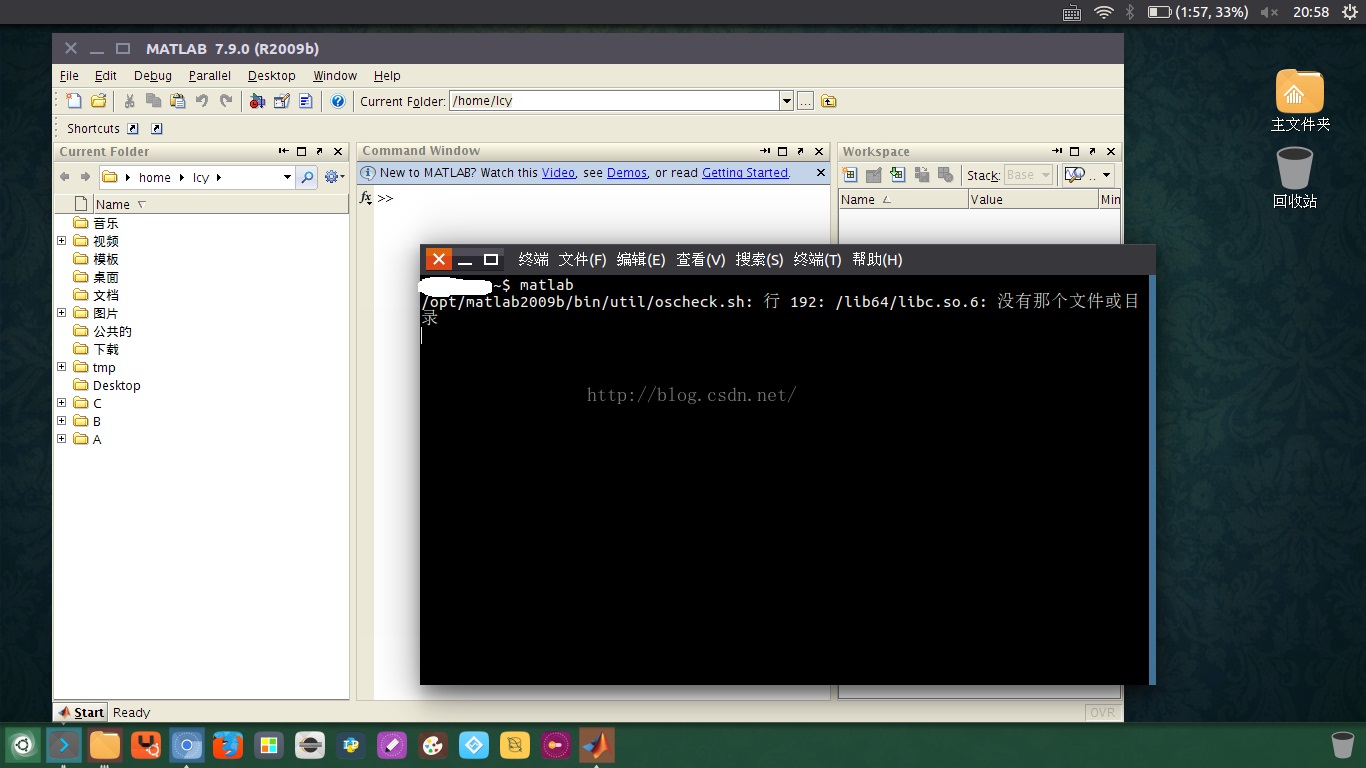Open the Debug menu
Screen dimensions: 1366x768
pyautogui.click(x=153, y=75)
